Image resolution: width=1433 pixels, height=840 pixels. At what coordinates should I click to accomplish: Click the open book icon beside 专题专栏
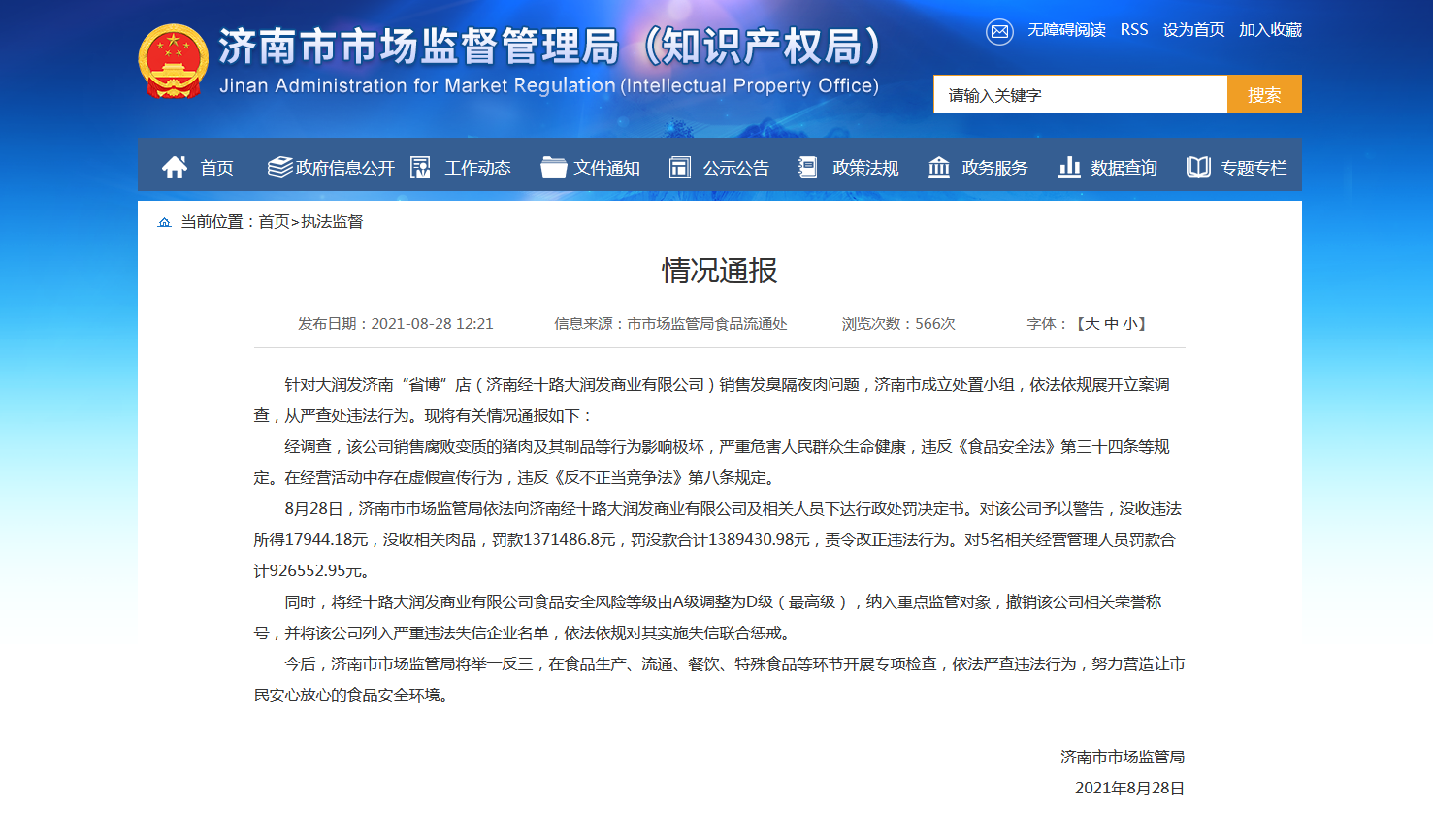[1198, 167]
